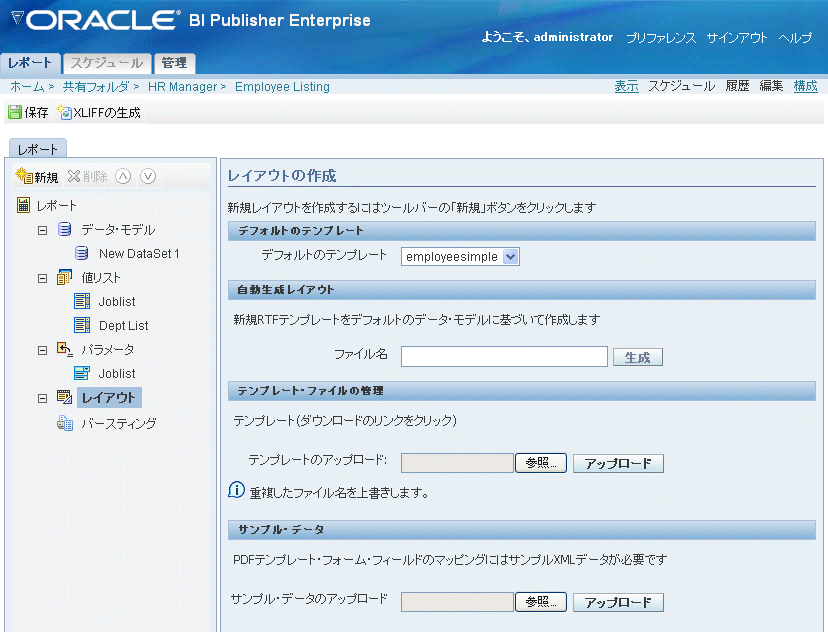Select レポート root label in tree
The height and width of the screenshot is (632, 828).
pos(57,205)
